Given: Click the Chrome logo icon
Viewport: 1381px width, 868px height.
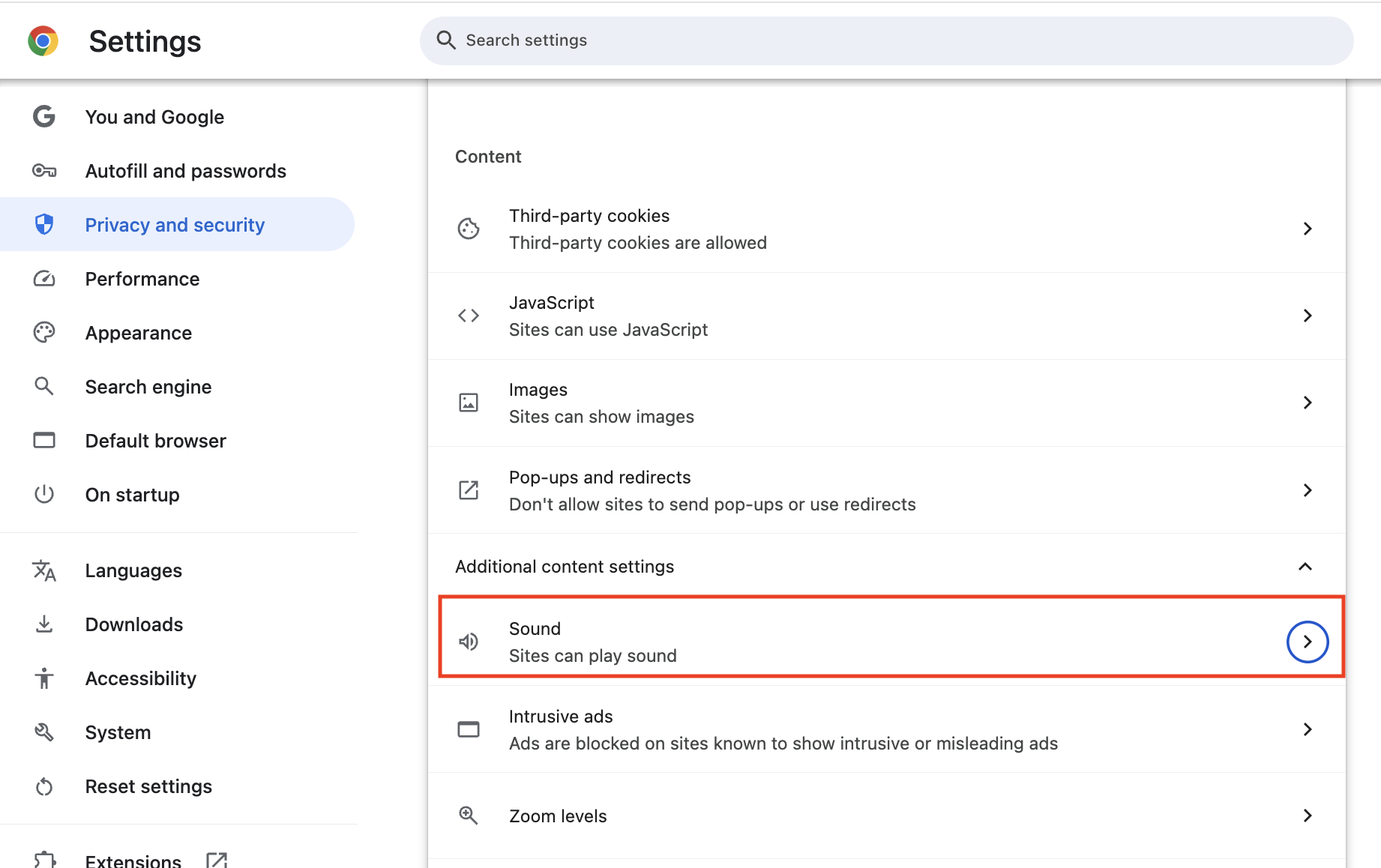Looking at the screenshot, I should click(43, 41).
